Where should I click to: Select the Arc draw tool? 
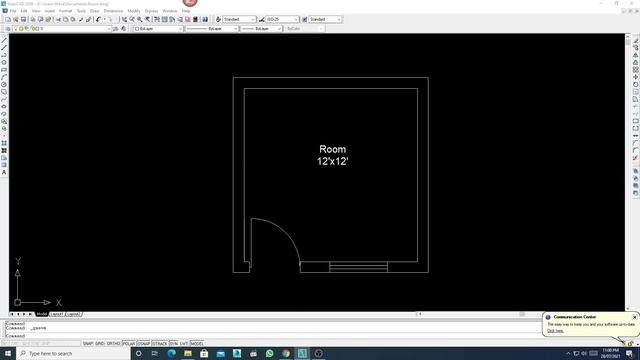point(4,77)
